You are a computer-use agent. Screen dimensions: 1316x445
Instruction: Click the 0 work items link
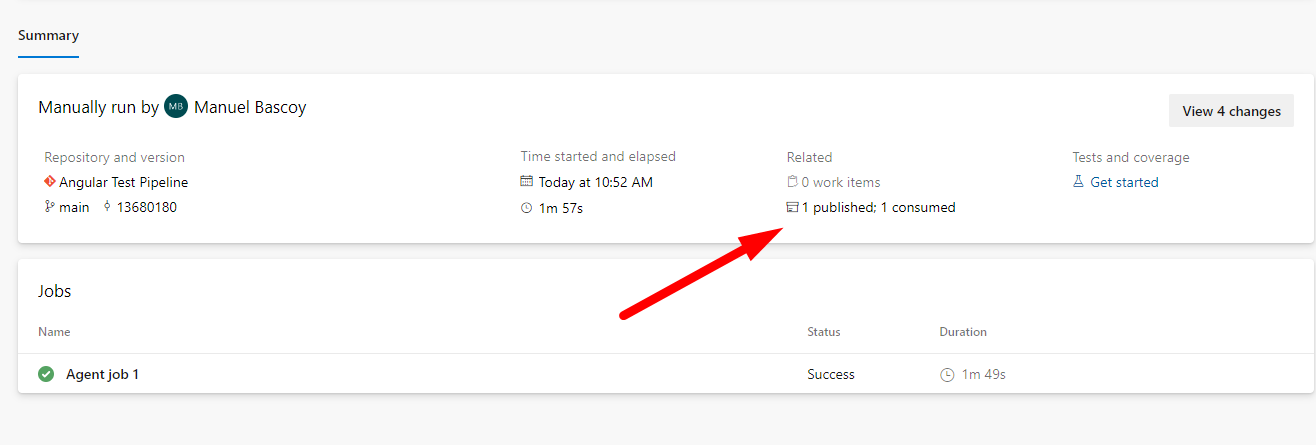[x=840, y=182]
